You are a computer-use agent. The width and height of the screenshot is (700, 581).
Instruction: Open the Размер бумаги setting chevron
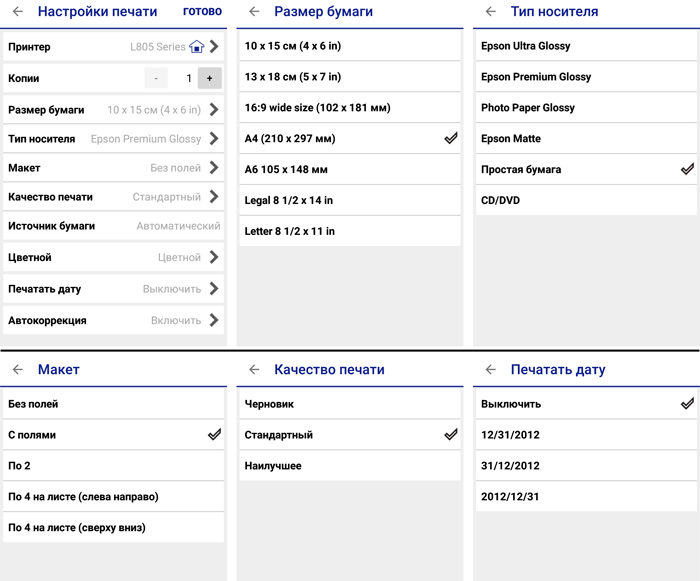(214, 109)
